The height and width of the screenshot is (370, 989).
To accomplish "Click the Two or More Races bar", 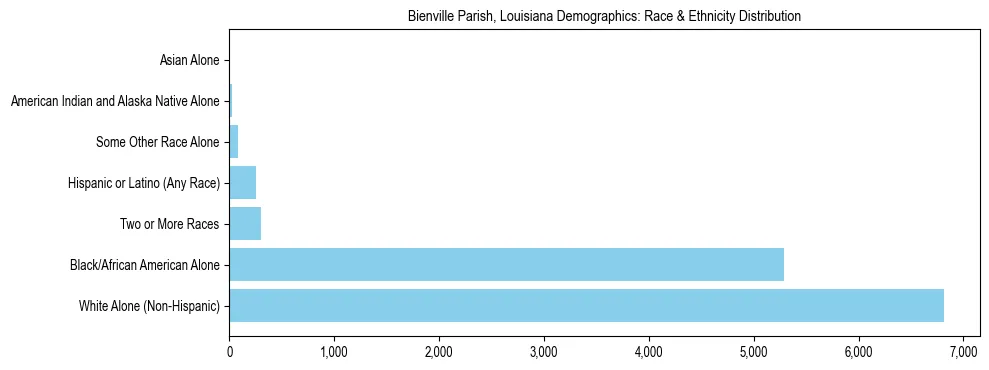I will [245, 224].
